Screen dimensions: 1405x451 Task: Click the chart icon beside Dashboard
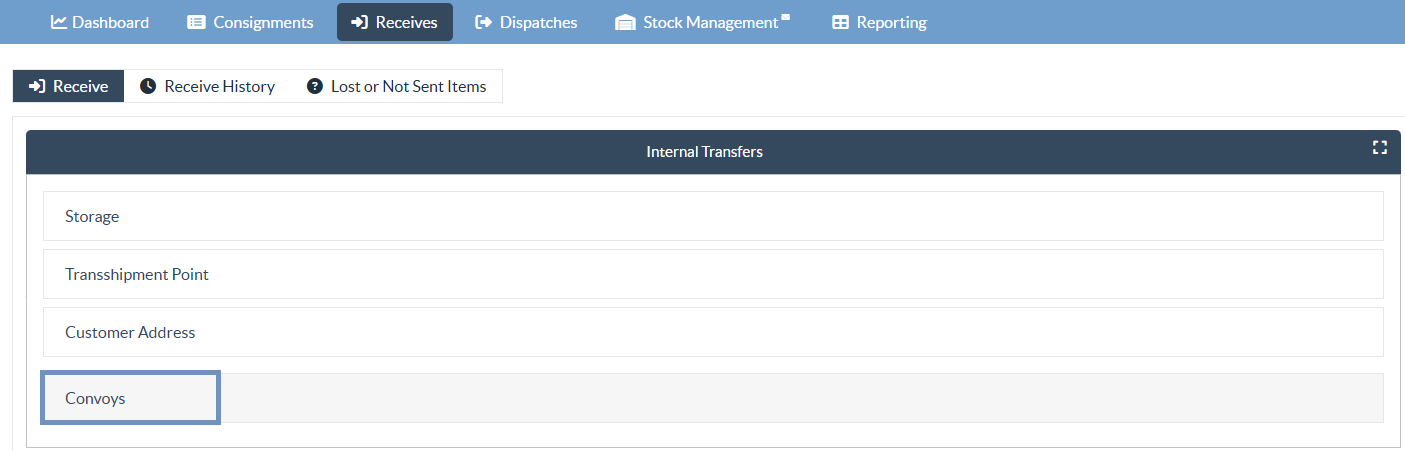coord(59,22)
